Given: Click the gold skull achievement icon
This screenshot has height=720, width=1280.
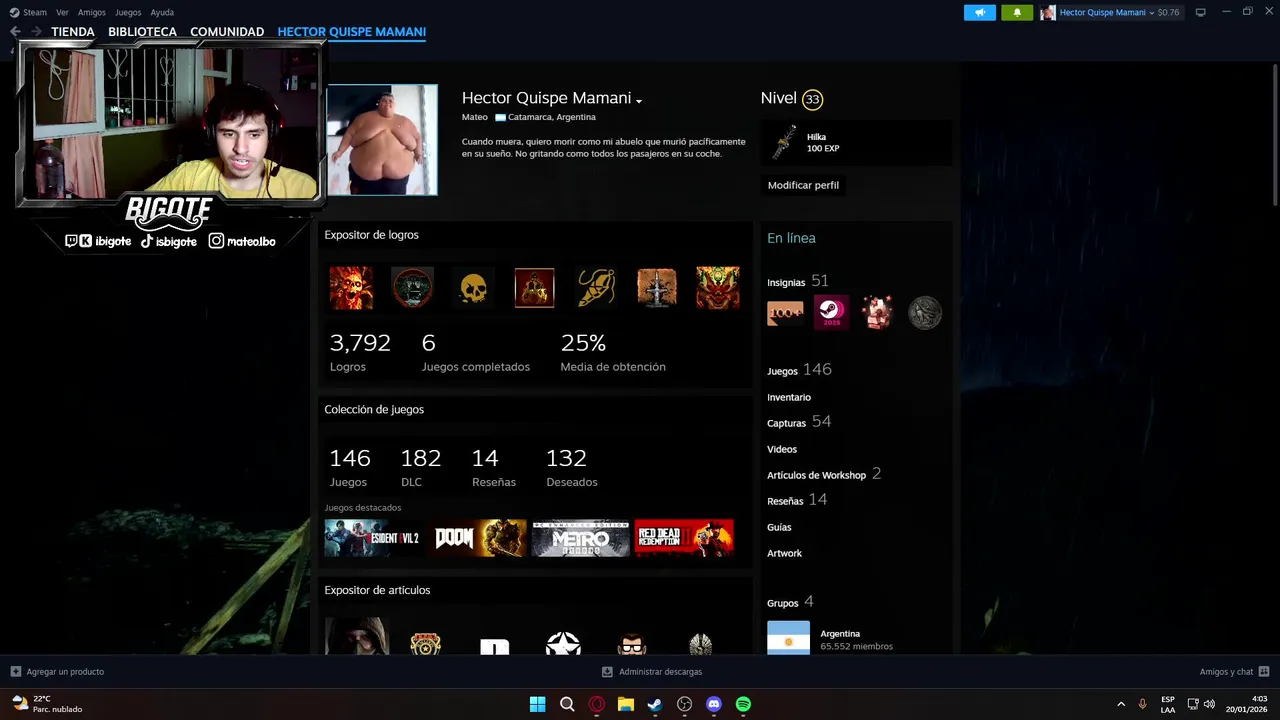Looking at the screenshot, I should [473, 288].
